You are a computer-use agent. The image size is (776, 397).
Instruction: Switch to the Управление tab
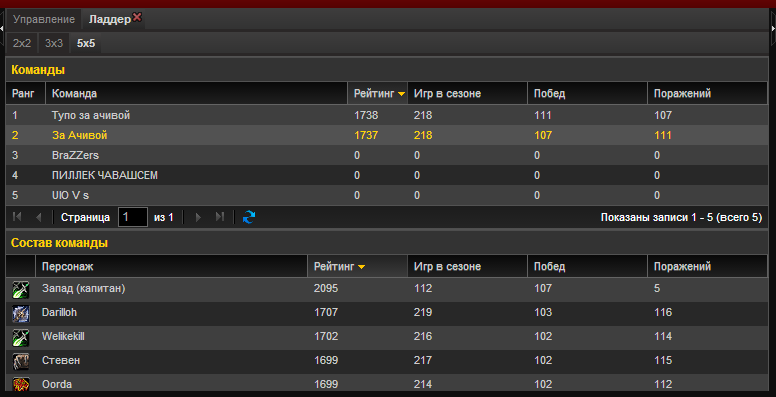(x=44, y=20)
